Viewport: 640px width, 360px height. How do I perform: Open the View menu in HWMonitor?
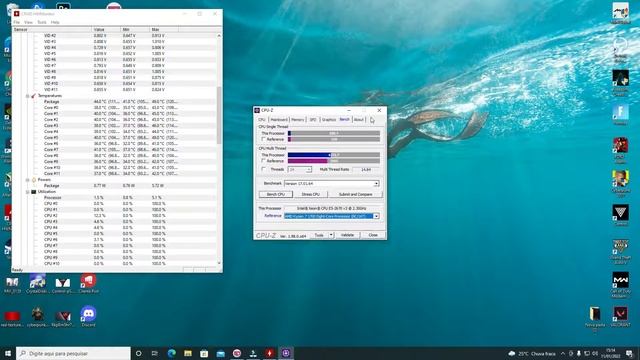tap(28, 22)
